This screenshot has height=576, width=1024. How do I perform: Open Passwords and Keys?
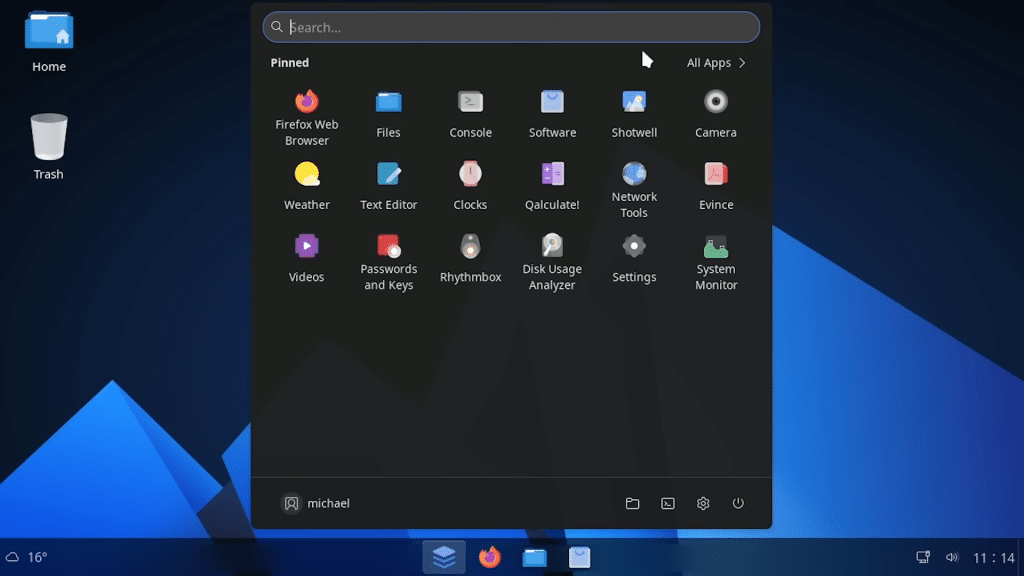[388, 247]
